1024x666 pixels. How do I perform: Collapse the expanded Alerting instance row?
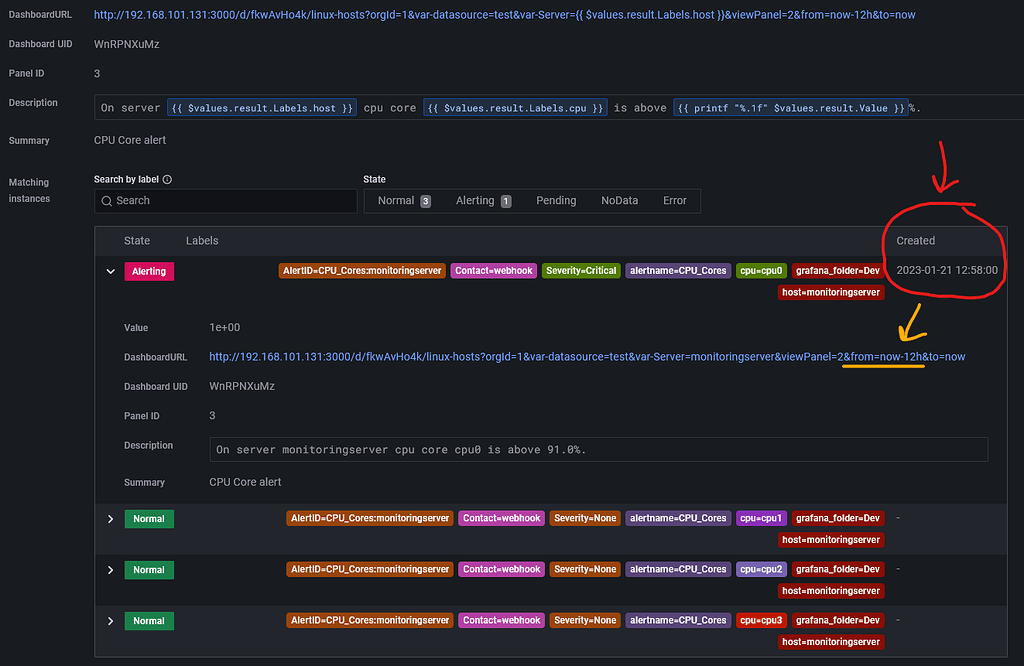click(x=110, y=270)
